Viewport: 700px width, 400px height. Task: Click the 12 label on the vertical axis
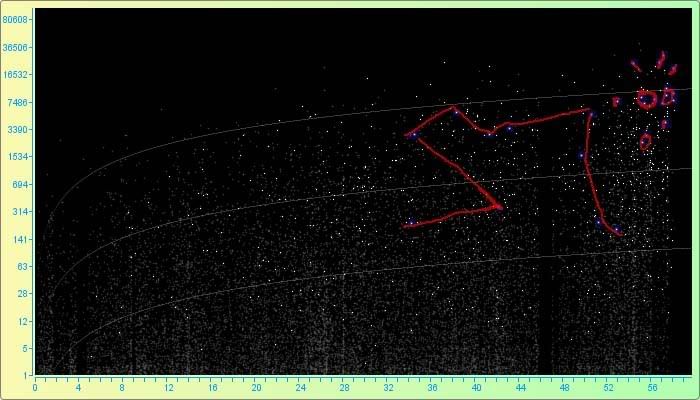pyautogui.click(x=22, y=321)
